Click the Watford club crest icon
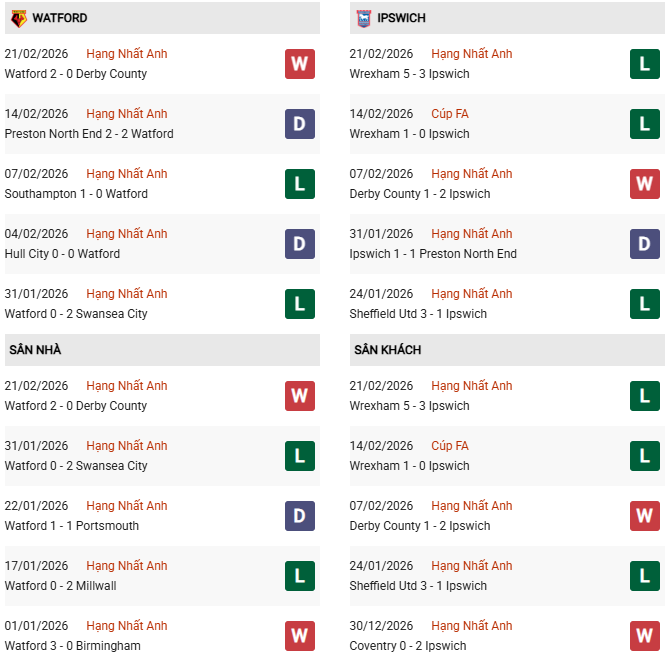This screenshot has height=659, width=666. point(18,18)
